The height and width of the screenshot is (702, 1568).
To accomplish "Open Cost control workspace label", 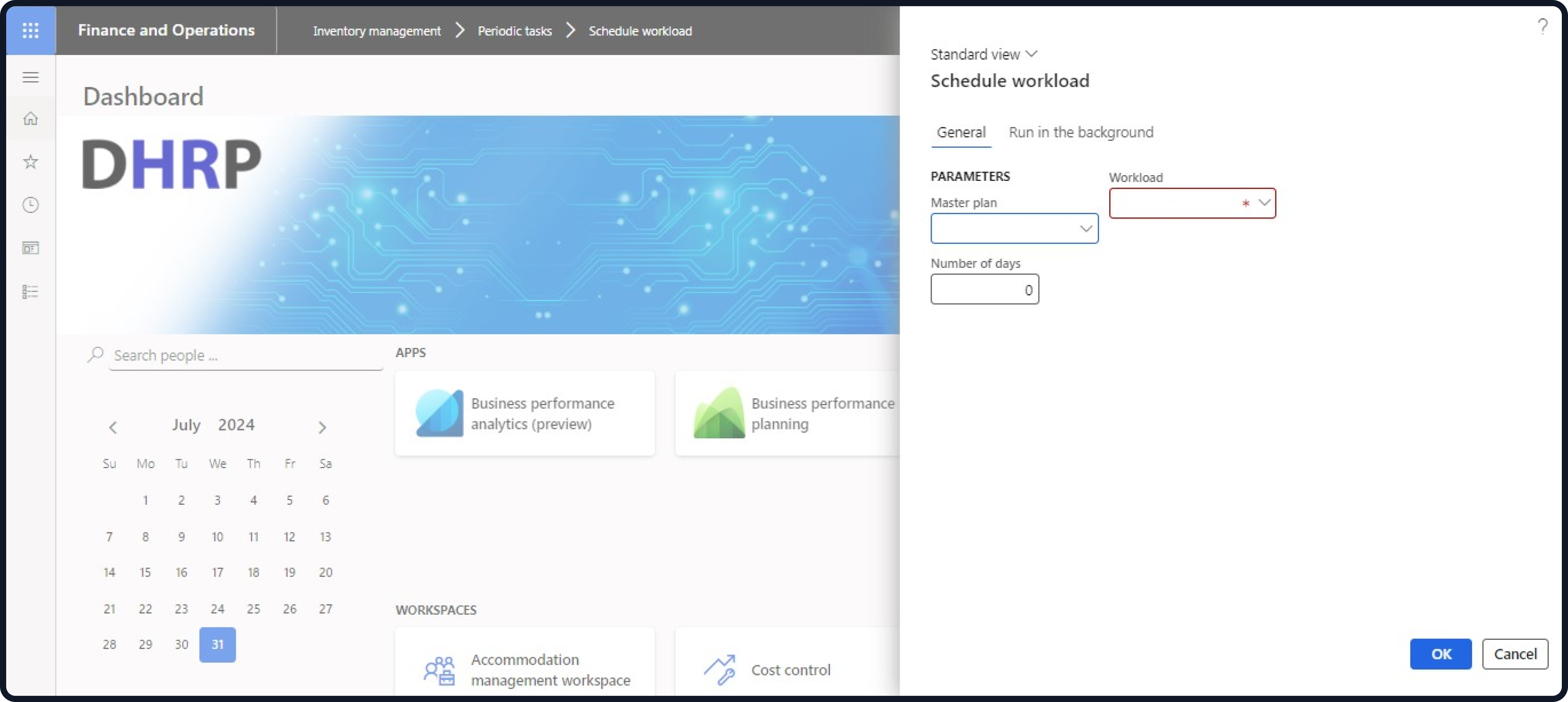I will 790,670.
